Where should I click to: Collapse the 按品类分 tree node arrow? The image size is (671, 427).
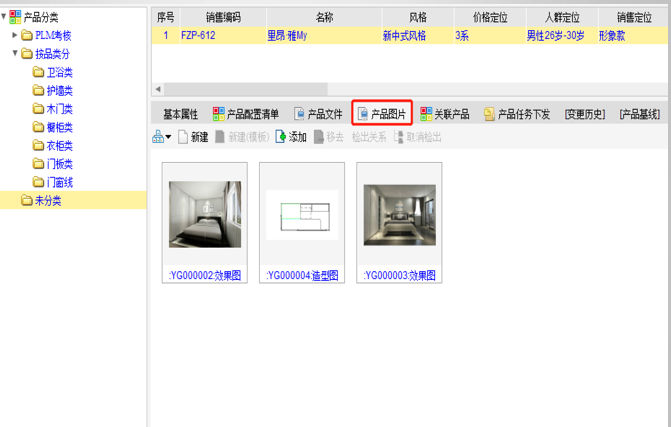pyautogui.click(x=15, y=53)
